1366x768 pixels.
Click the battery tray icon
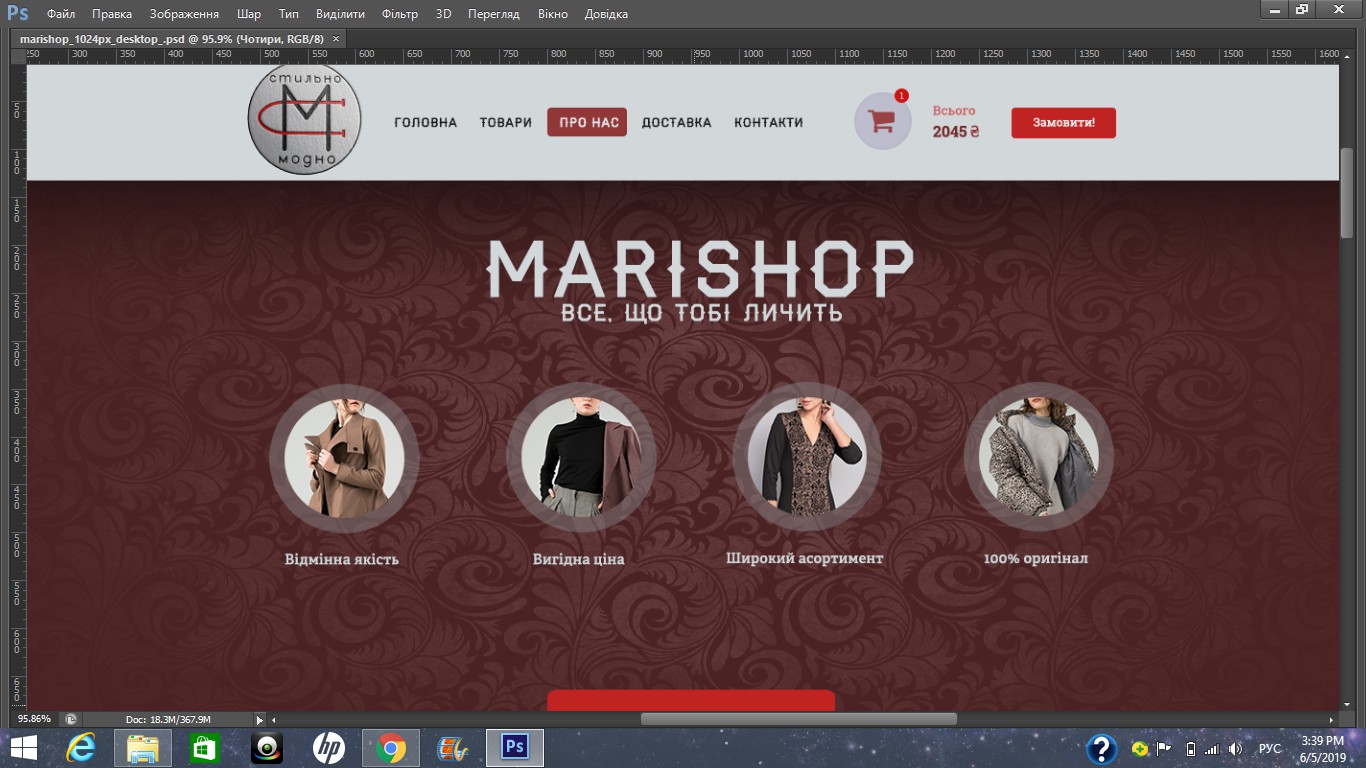pos(1190,749)
